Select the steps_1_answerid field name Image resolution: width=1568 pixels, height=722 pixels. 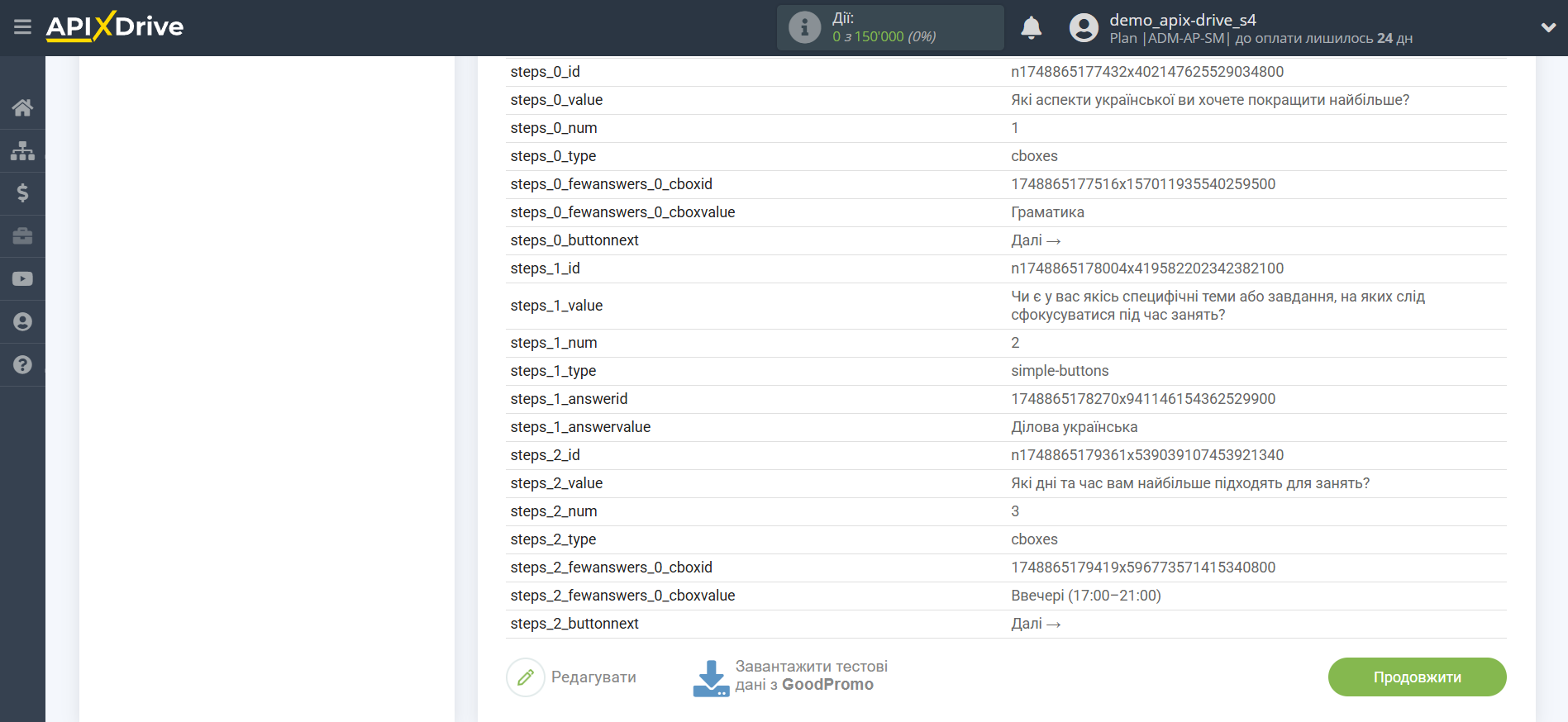[x=569, y=399]
